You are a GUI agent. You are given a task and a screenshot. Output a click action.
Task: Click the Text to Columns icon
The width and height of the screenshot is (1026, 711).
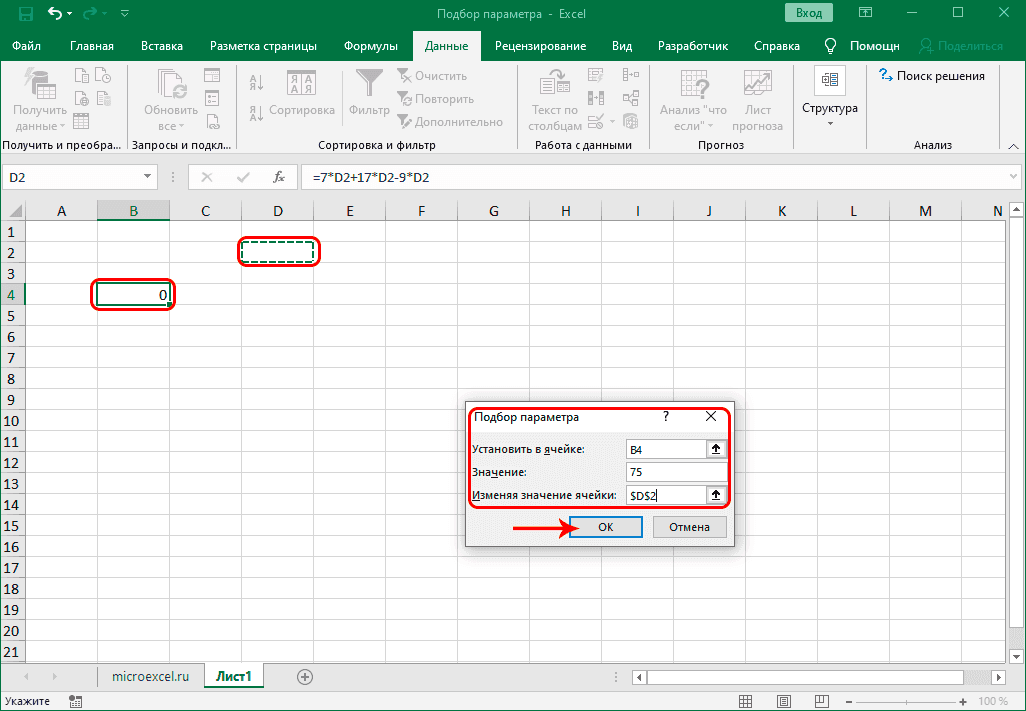point(555,86)
